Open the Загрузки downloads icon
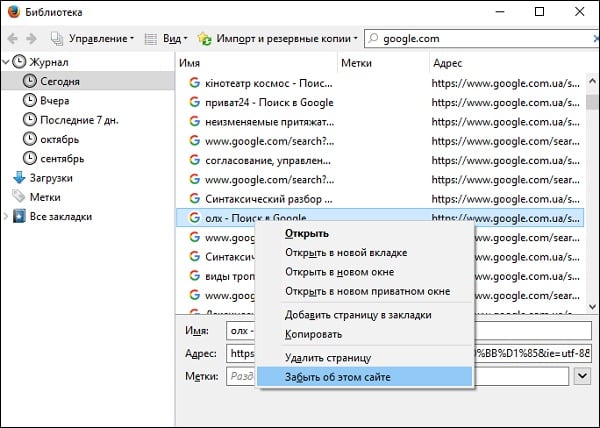 pyautogui.click(x=19, y=178)
